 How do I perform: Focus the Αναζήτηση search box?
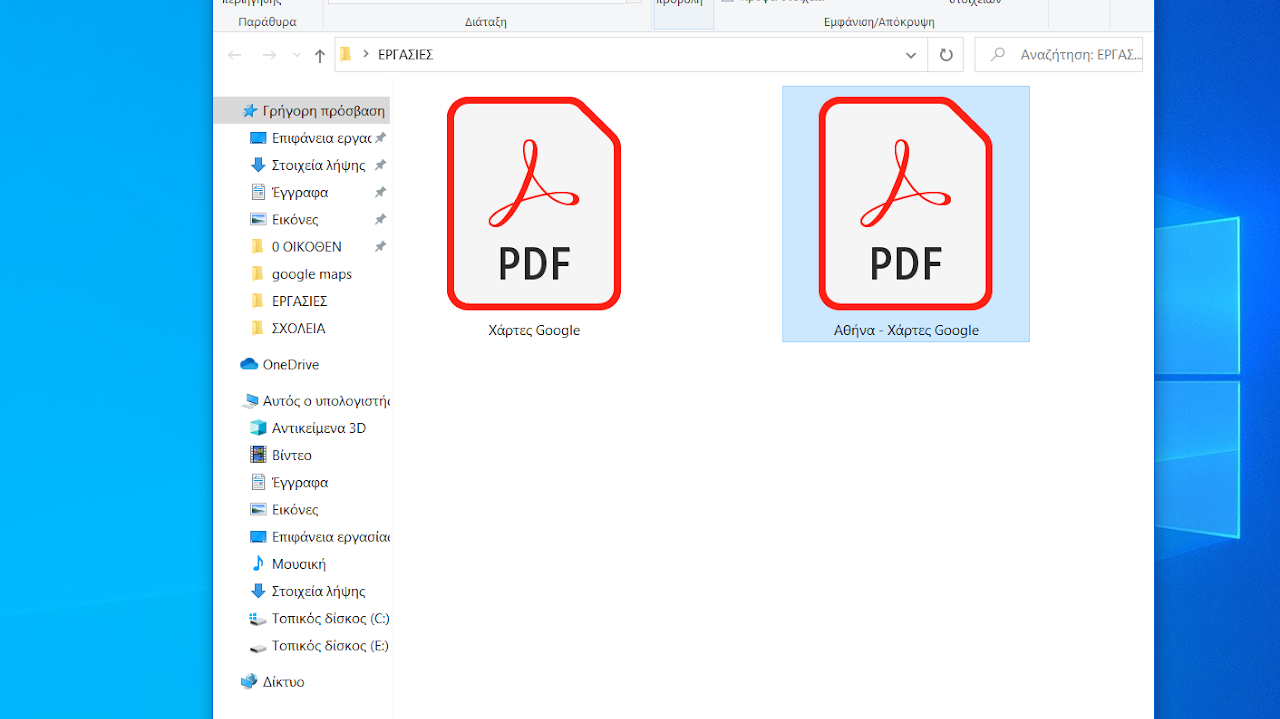(1059, 55)
